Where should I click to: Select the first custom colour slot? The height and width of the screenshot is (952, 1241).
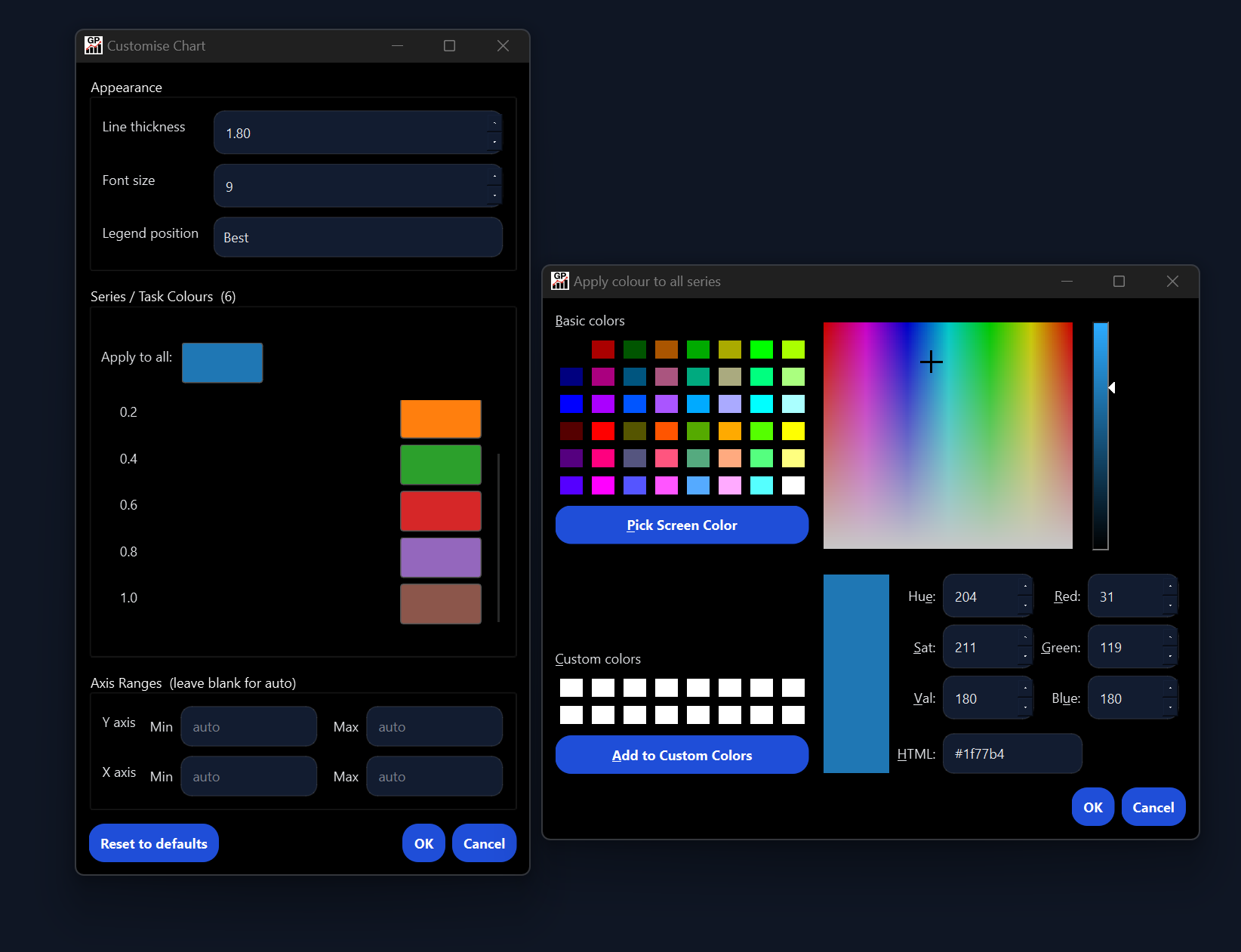[x=571, y=688]
